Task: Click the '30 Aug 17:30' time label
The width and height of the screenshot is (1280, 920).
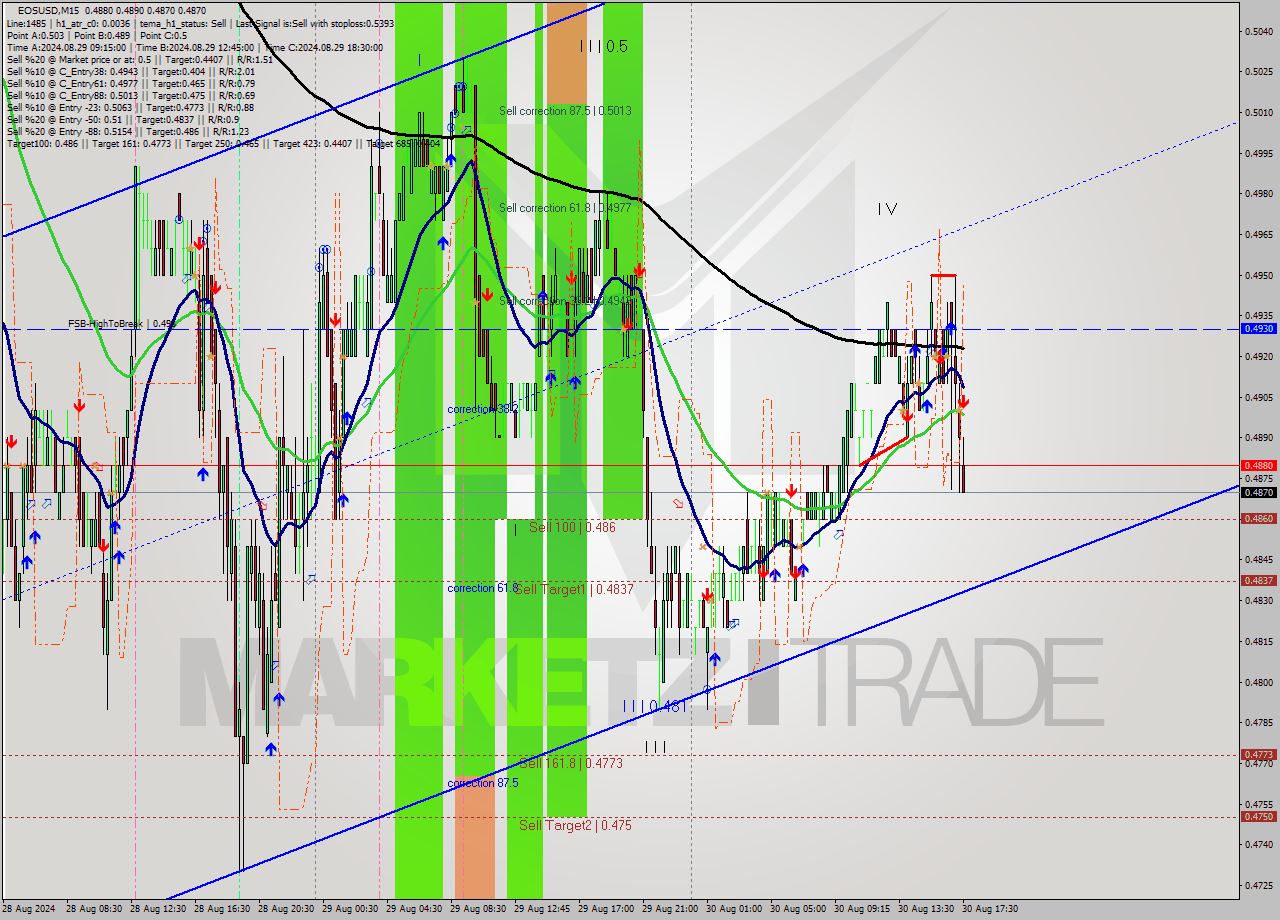Action: click(x=990, y=909)
